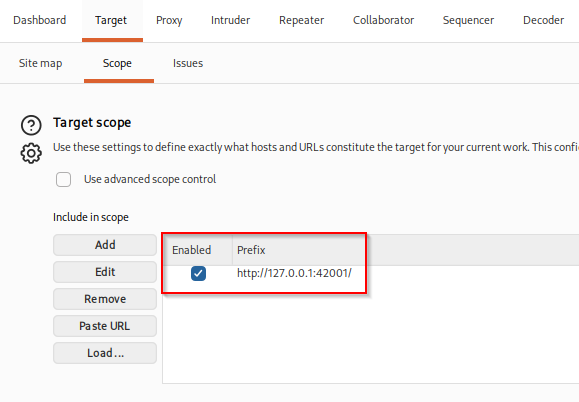The image size is (579, 402).
Task: Click Add button for scope
Action: (x=105, y=245)
